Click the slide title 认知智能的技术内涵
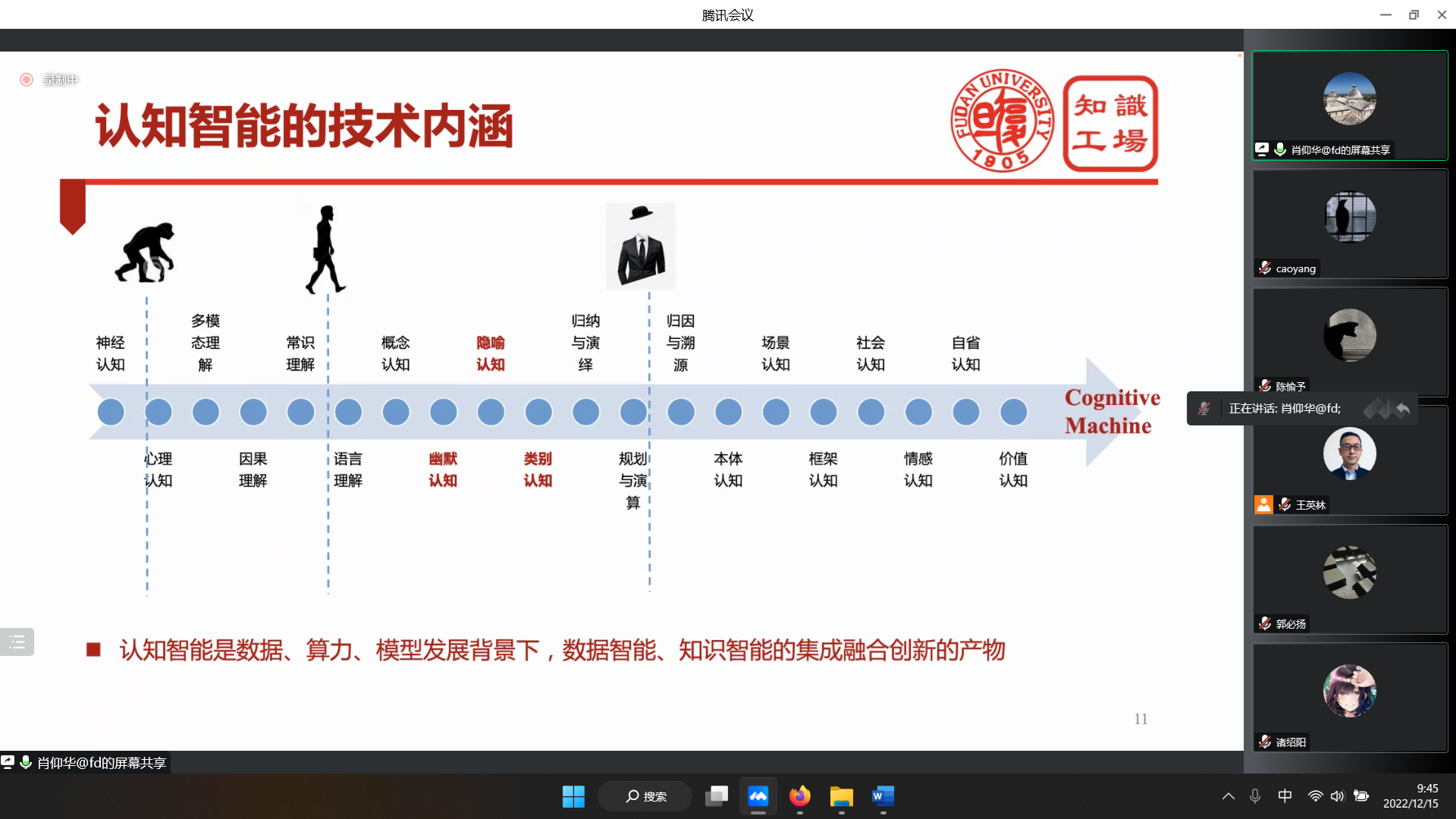The height and width of the screenshot is (819, 1456). pos(305,126)
